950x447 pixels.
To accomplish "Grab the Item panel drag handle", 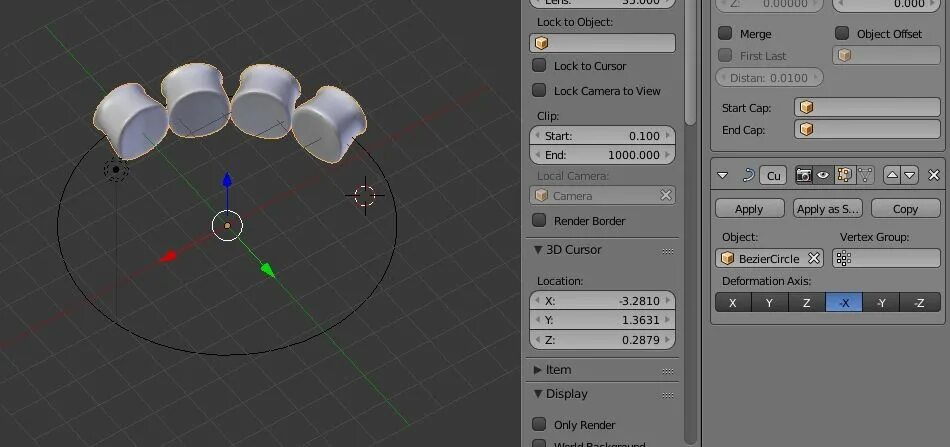I will click(668, 371).
